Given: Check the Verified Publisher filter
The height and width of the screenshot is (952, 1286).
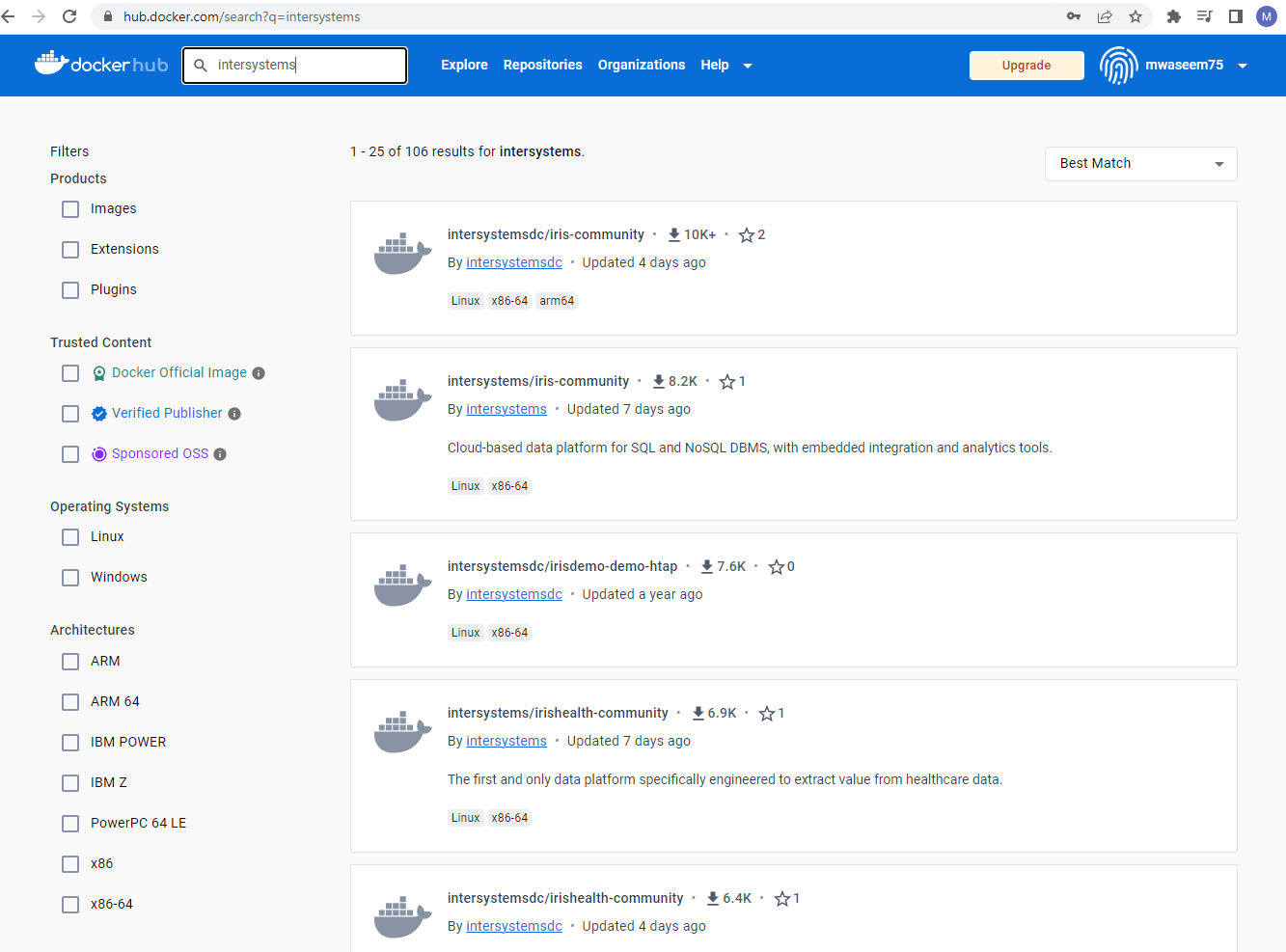Looking at the screenshot, I should point(70,414).
